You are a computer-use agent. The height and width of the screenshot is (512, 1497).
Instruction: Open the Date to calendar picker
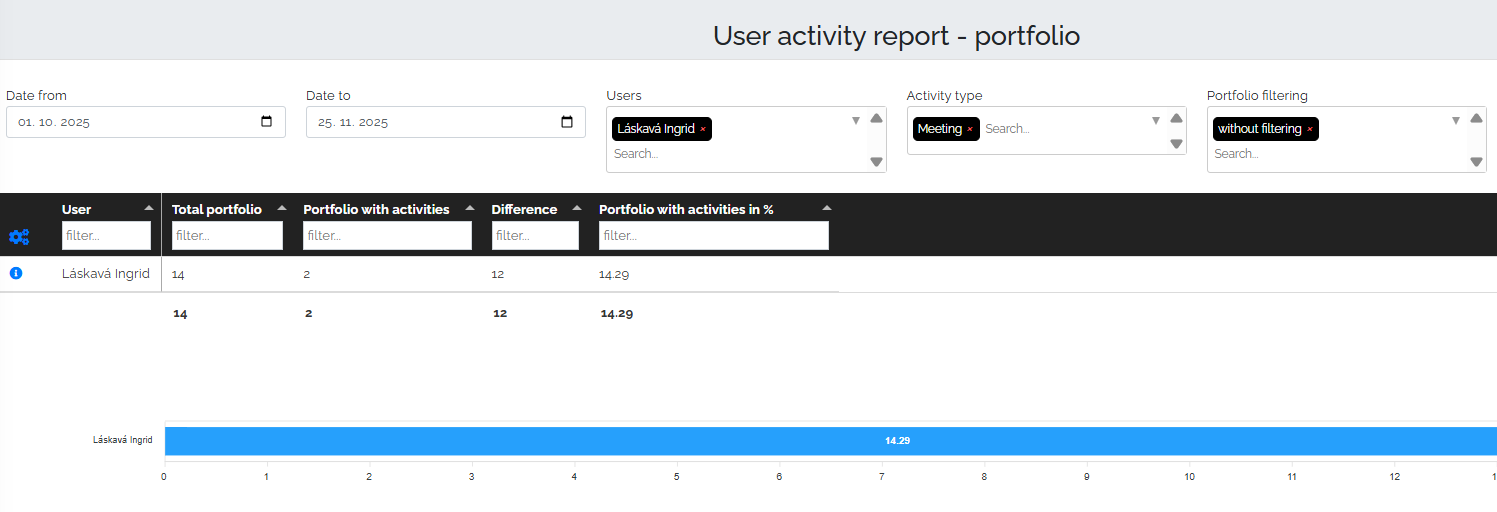567,122
